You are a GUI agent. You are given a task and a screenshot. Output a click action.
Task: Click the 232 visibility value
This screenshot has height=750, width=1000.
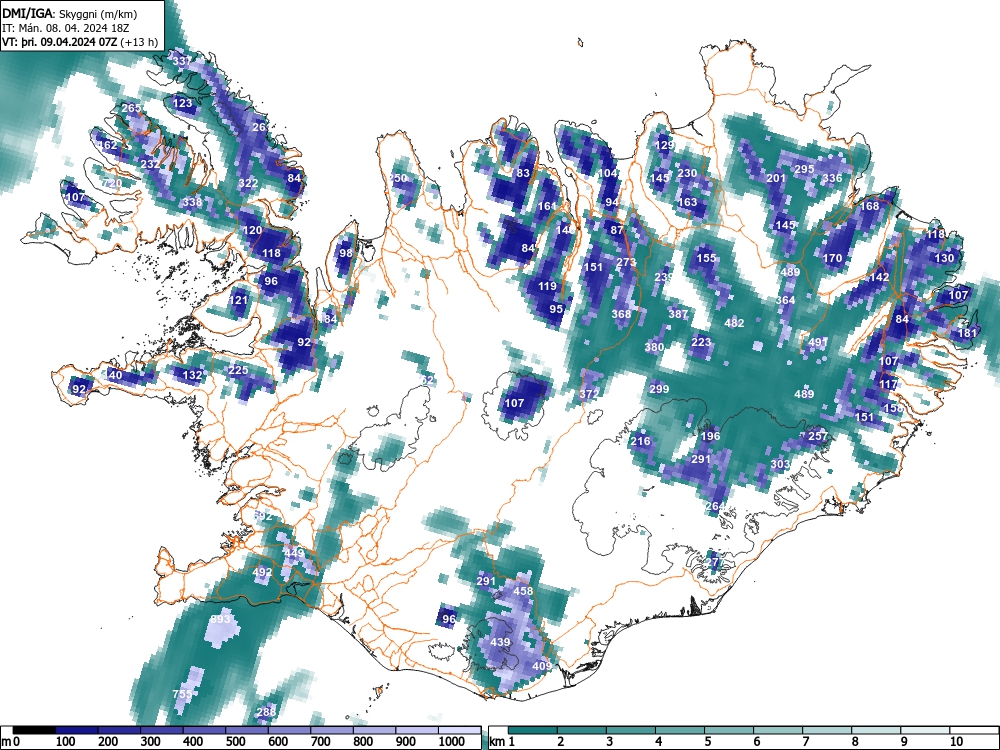pos(150,165)
